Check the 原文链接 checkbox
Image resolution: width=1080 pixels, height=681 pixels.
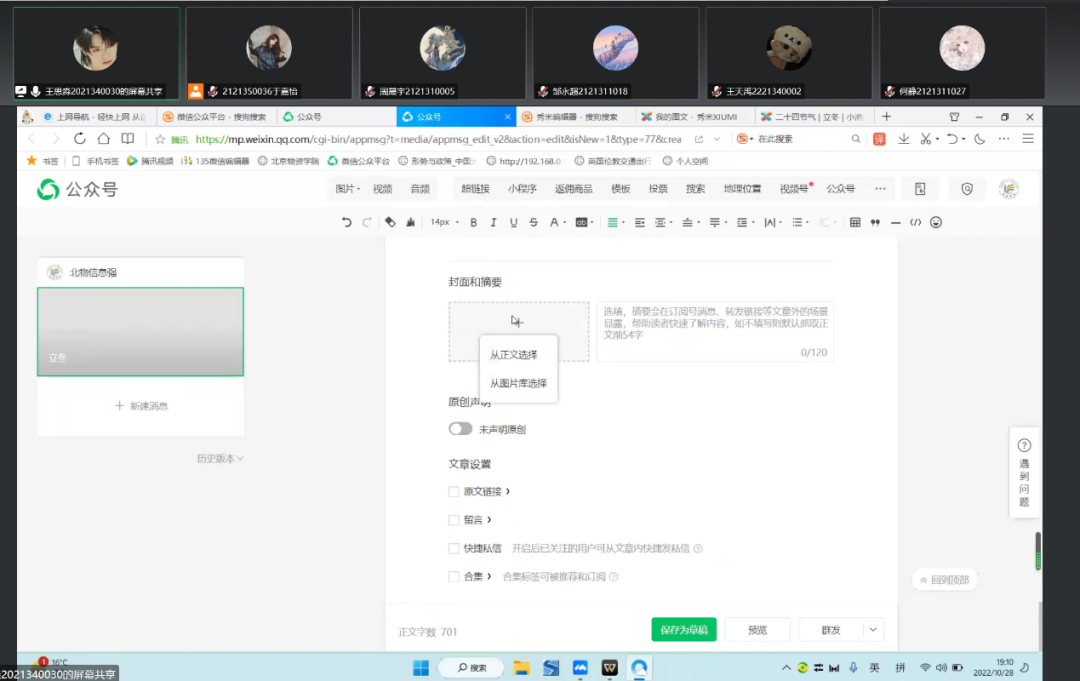coord(454,492)
